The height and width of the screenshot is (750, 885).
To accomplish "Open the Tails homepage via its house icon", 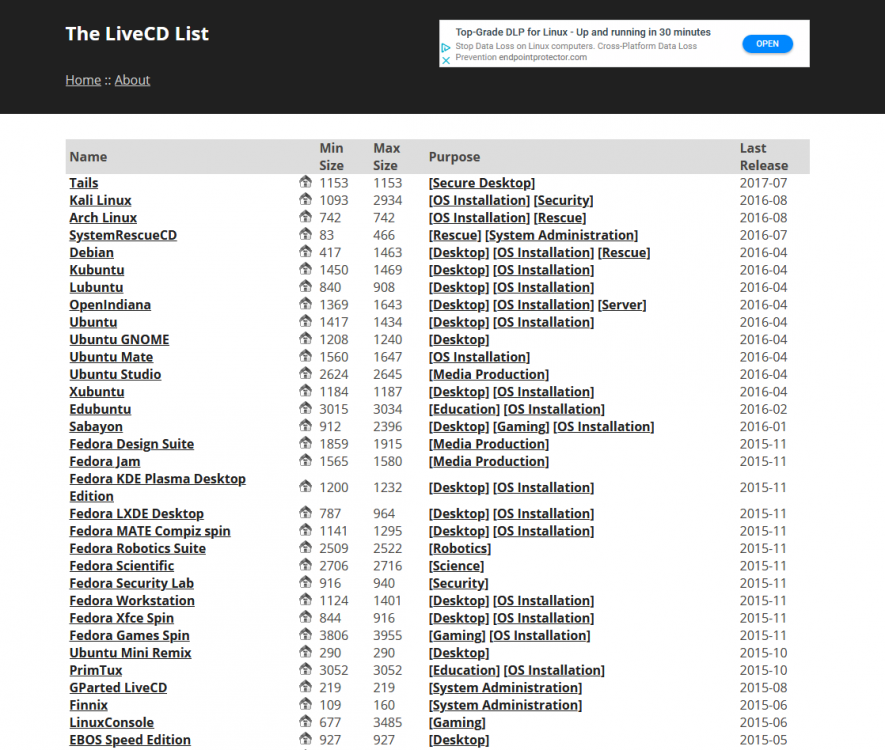I will coord(305,182).
